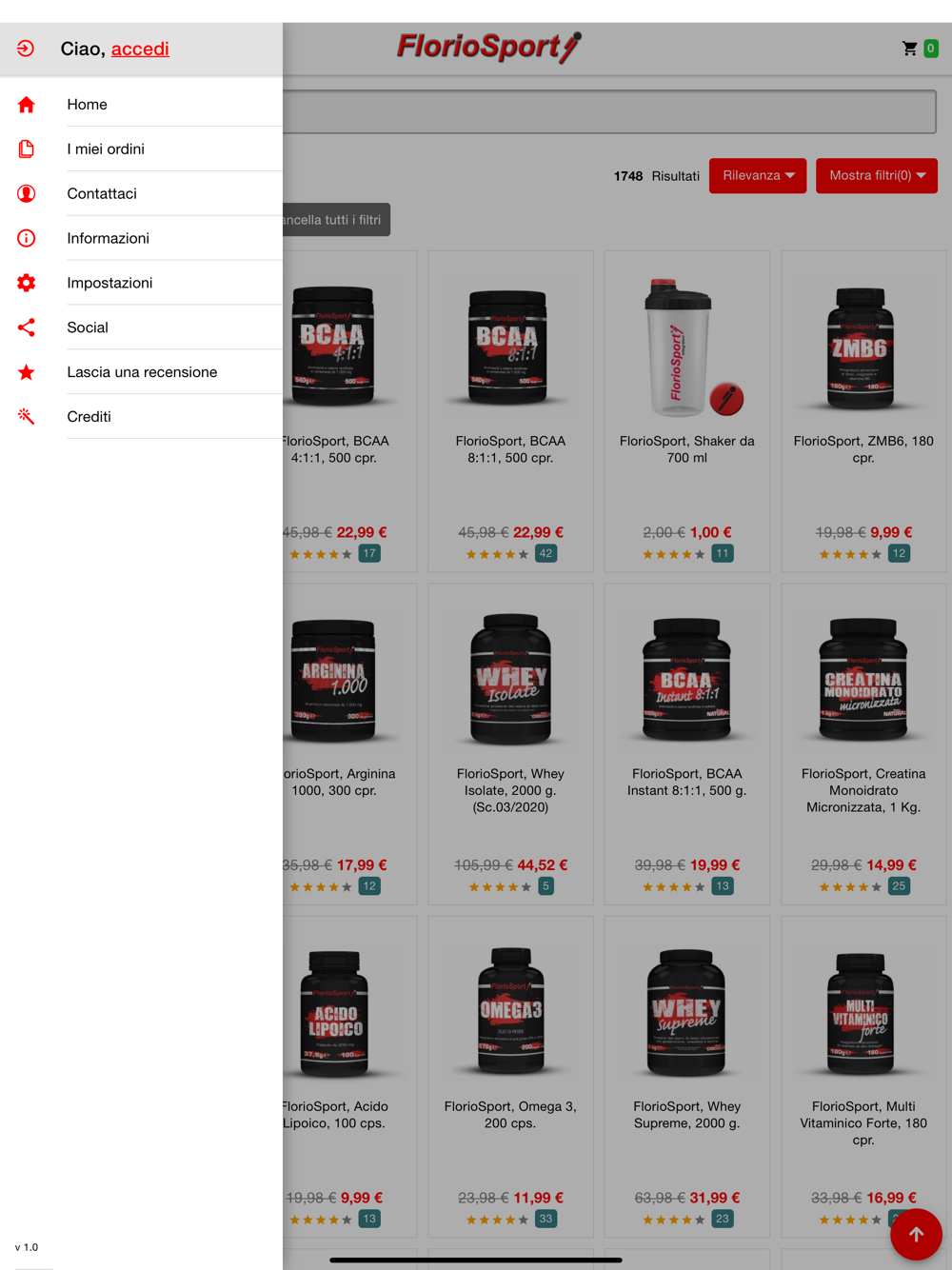Click the I miei ordini document icon
This screenshot has width=952, height=1270.
pyautogui.click(x=27, y=149)
